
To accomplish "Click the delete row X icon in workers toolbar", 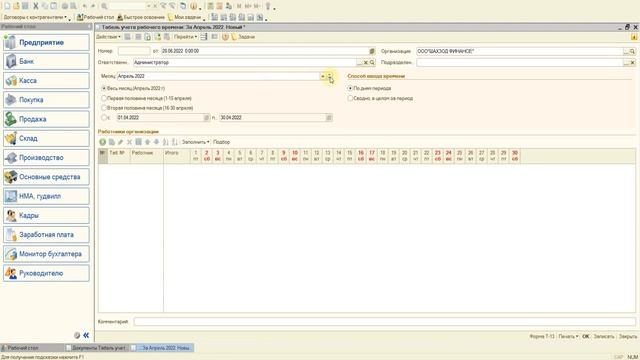I will point(129,142).
